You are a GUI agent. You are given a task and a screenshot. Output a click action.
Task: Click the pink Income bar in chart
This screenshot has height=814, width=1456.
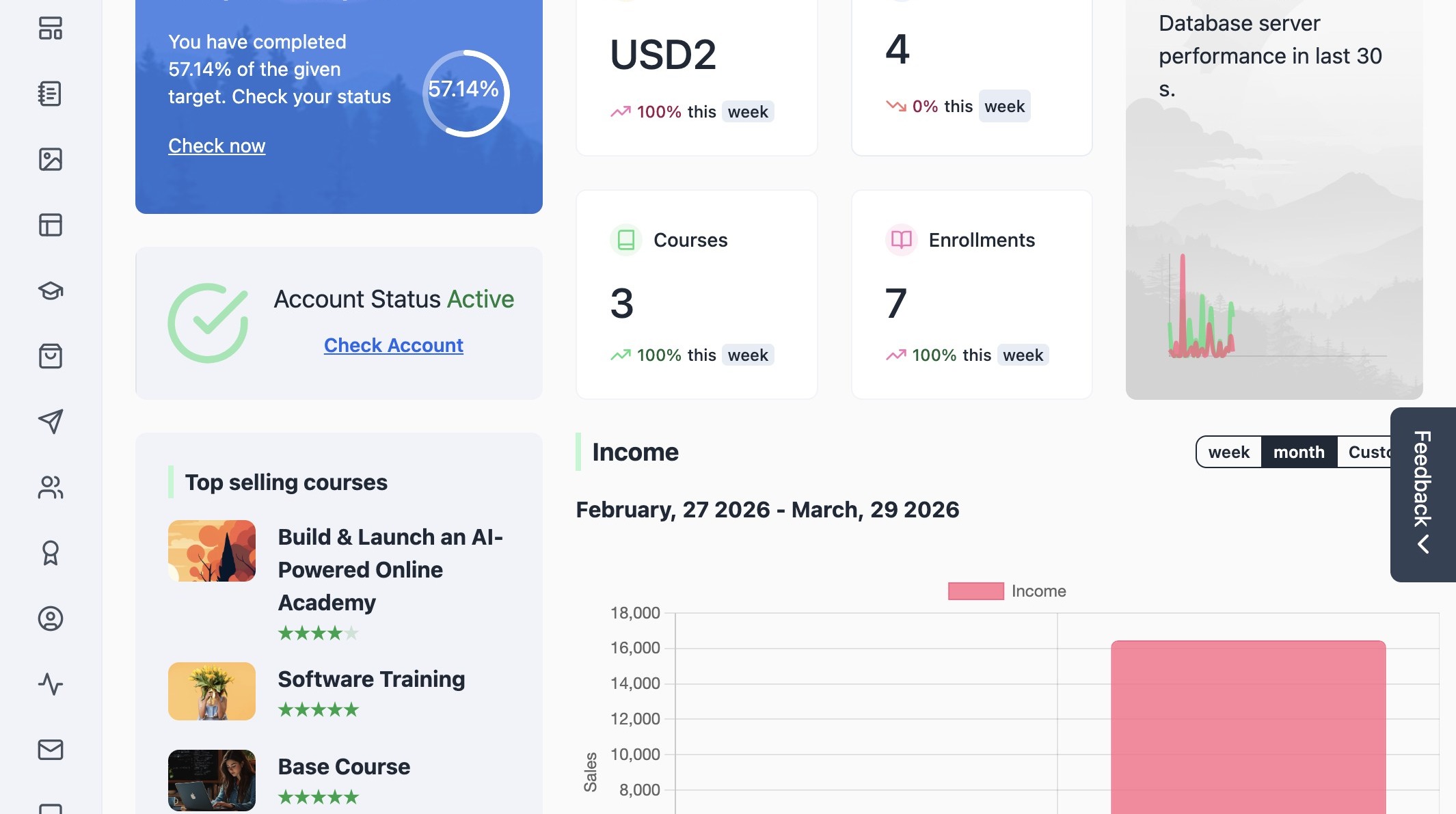pyautogui.click(x=1248, y=727)
